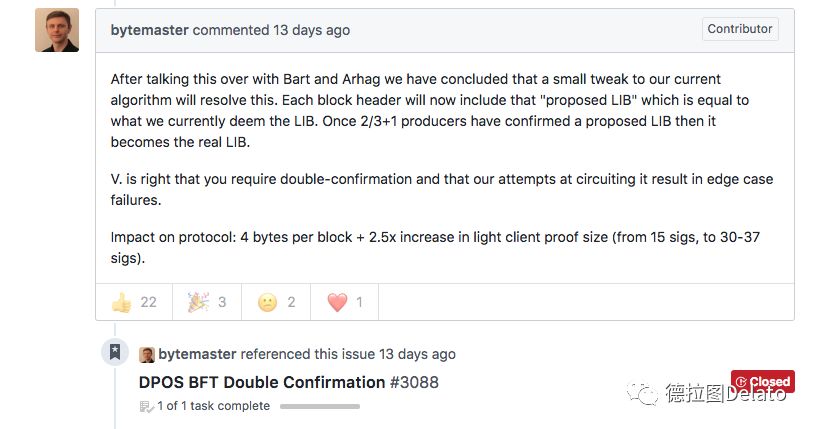Click the heart reaction emoji

337,302
